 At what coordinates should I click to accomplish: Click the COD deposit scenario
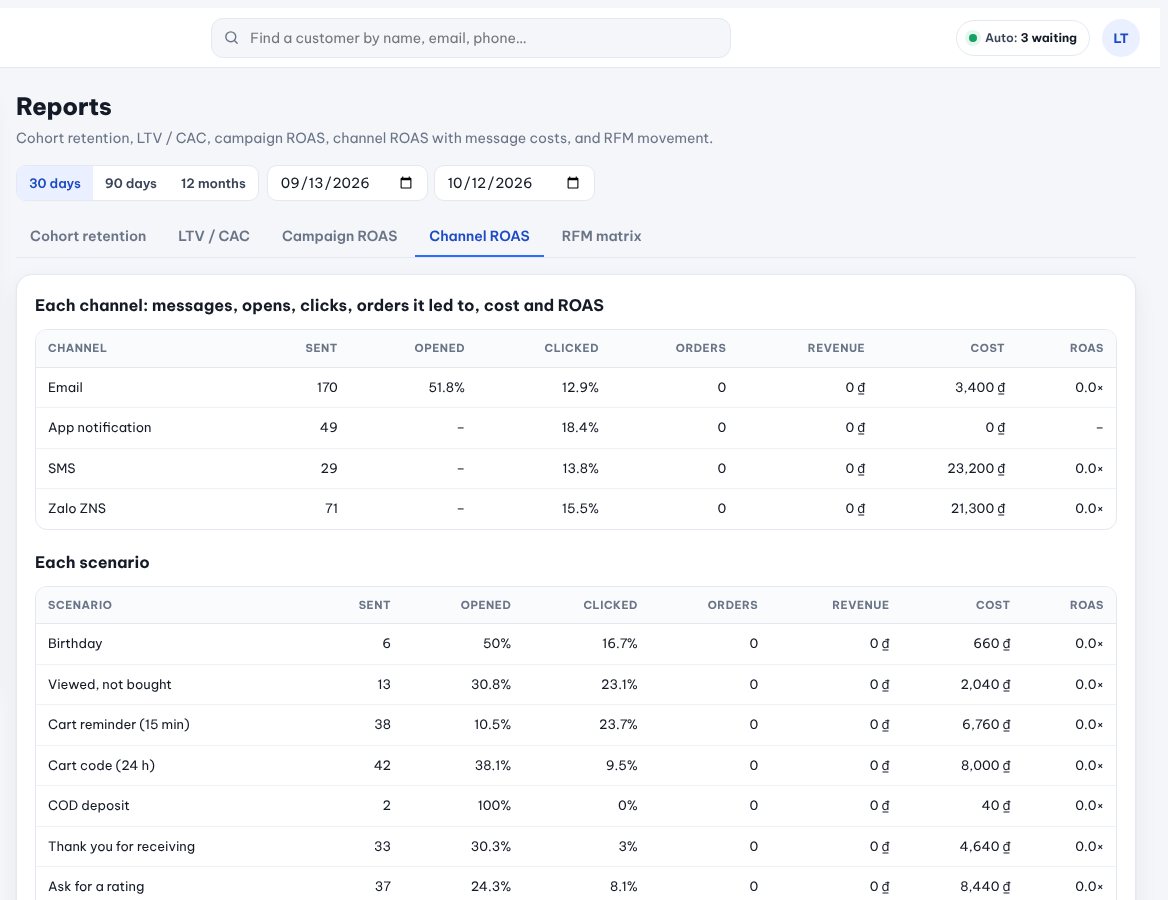(x=89, y=806)
